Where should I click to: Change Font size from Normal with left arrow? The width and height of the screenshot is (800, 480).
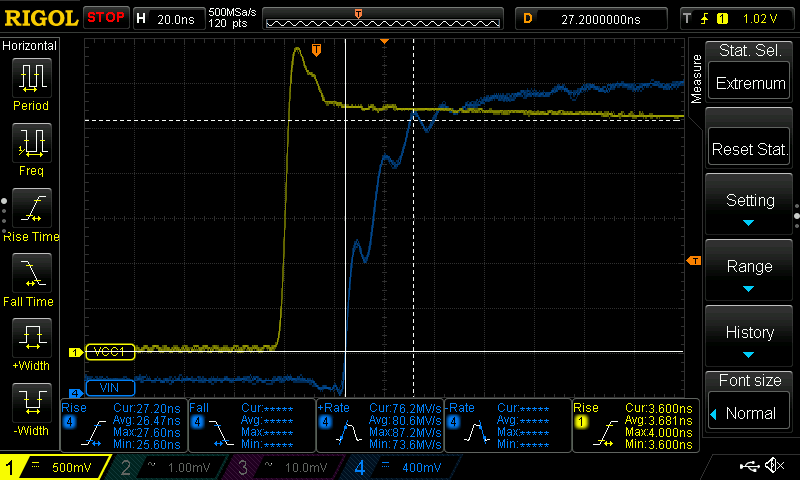click(x=714, y=414)
